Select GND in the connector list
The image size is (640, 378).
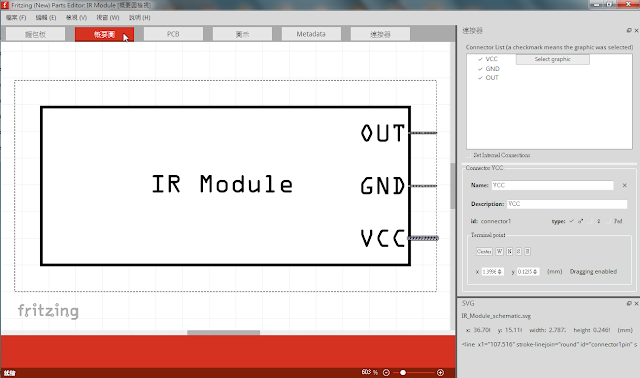click(x=492, y=69)
